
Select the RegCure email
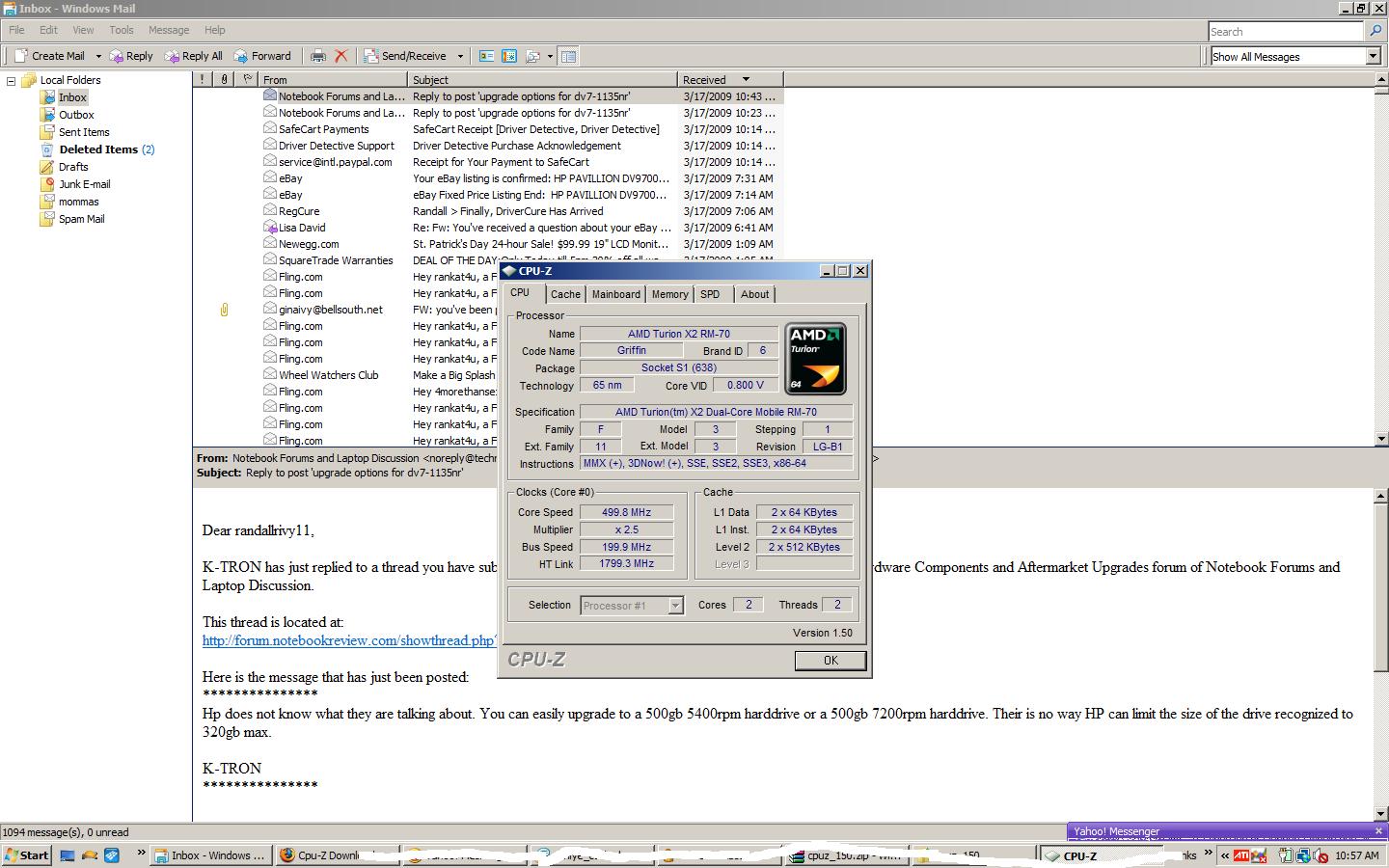(488, 211)
